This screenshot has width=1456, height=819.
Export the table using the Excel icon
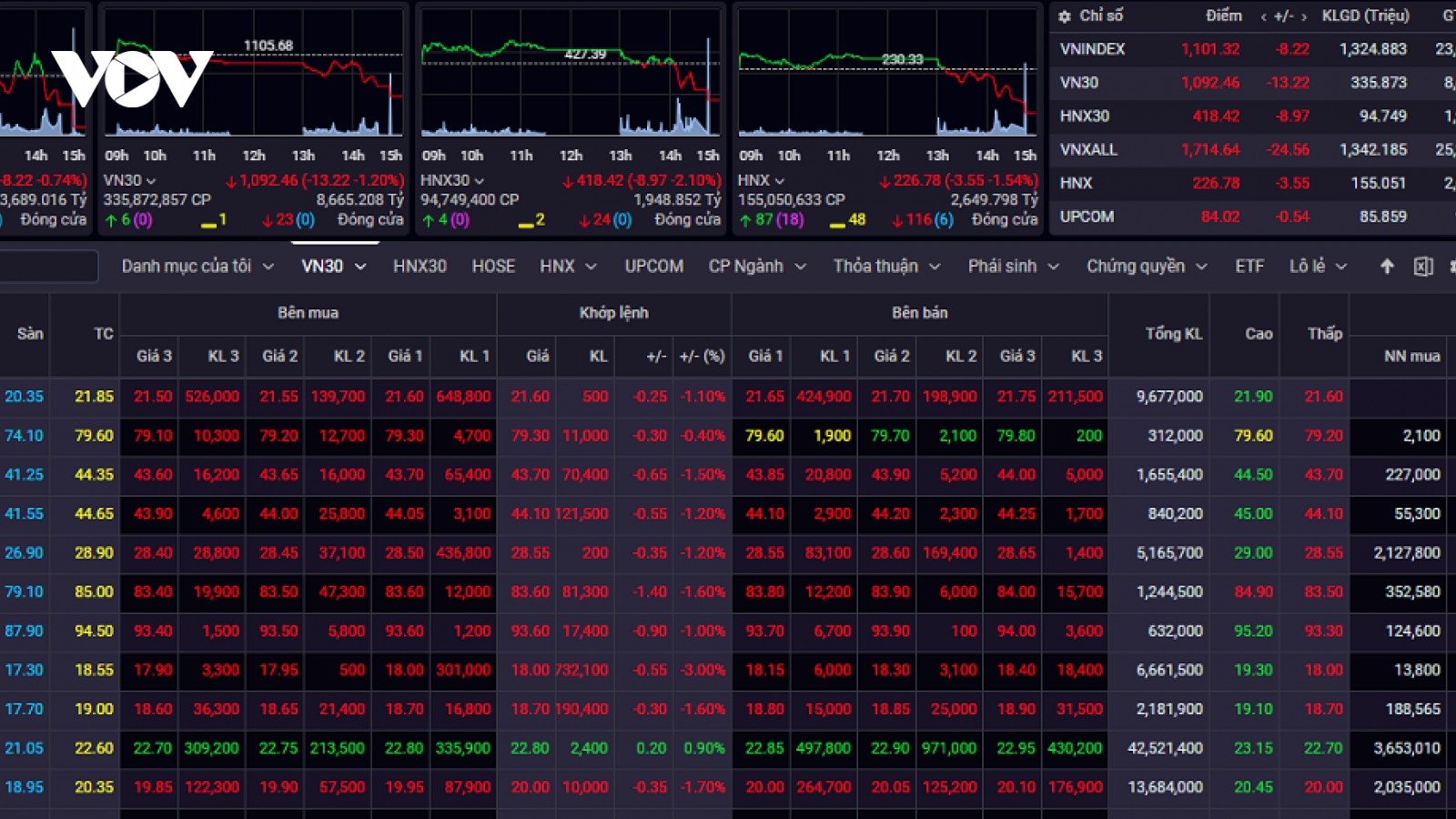tap(1423, 266)
